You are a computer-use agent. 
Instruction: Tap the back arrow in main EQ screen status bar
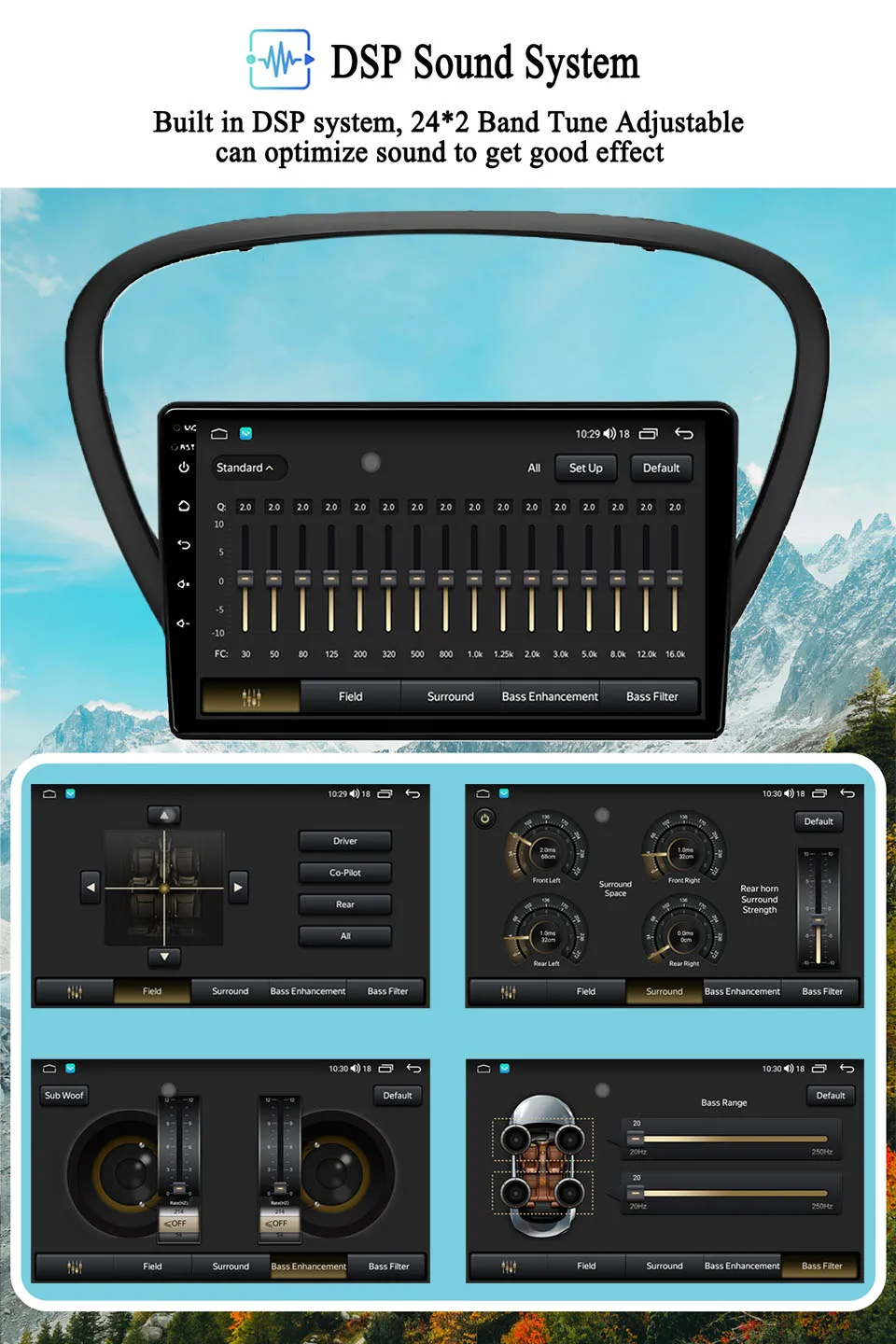pos(684,434)
